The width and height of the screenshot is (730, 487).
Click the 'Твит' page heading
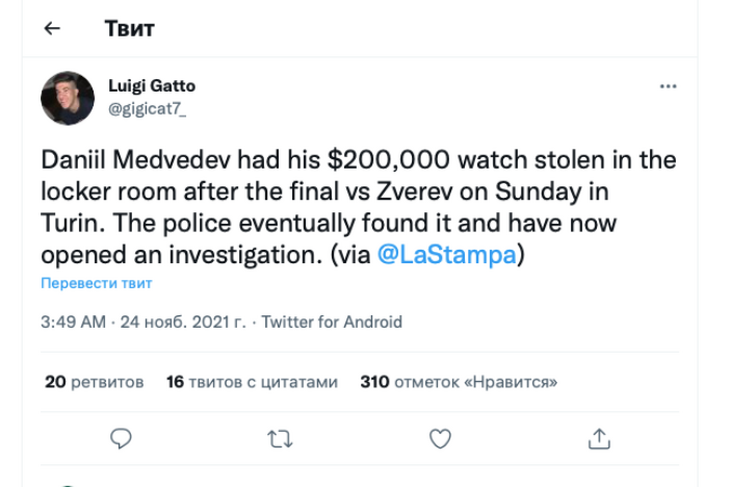[x=129, y=28]
